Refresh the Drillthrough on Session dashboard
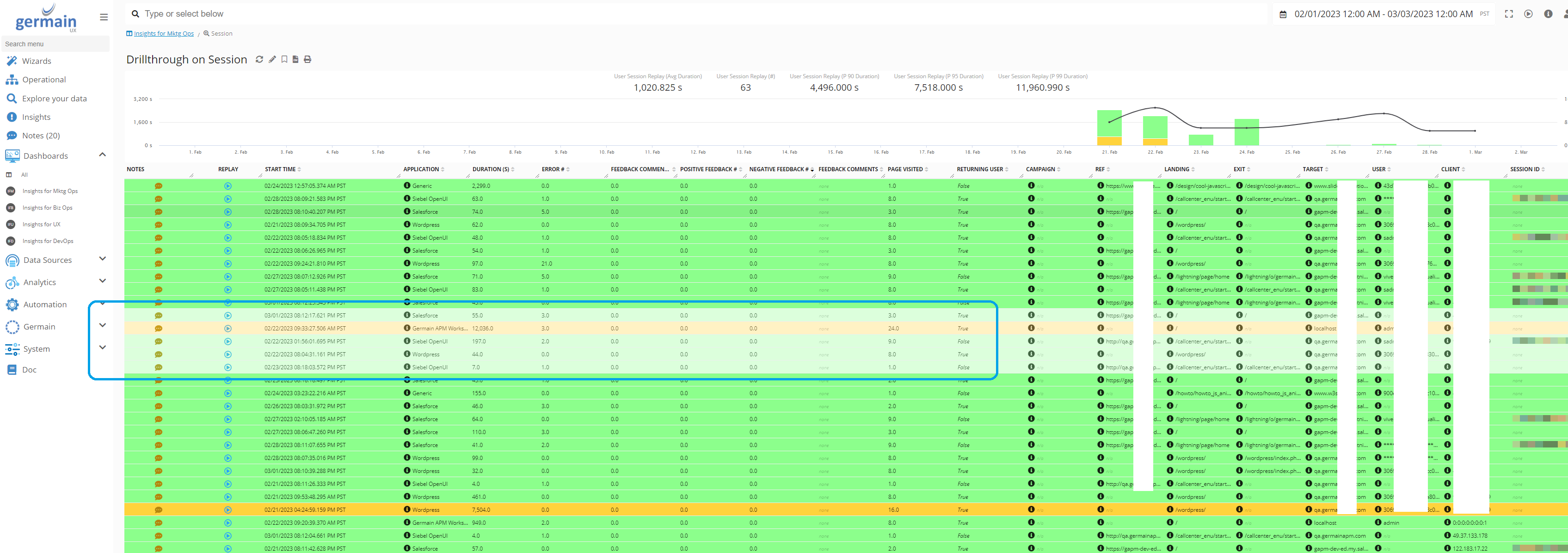The height and width of the screenshot is (553, 1568). pyautogui.click(x=259, y=59)
